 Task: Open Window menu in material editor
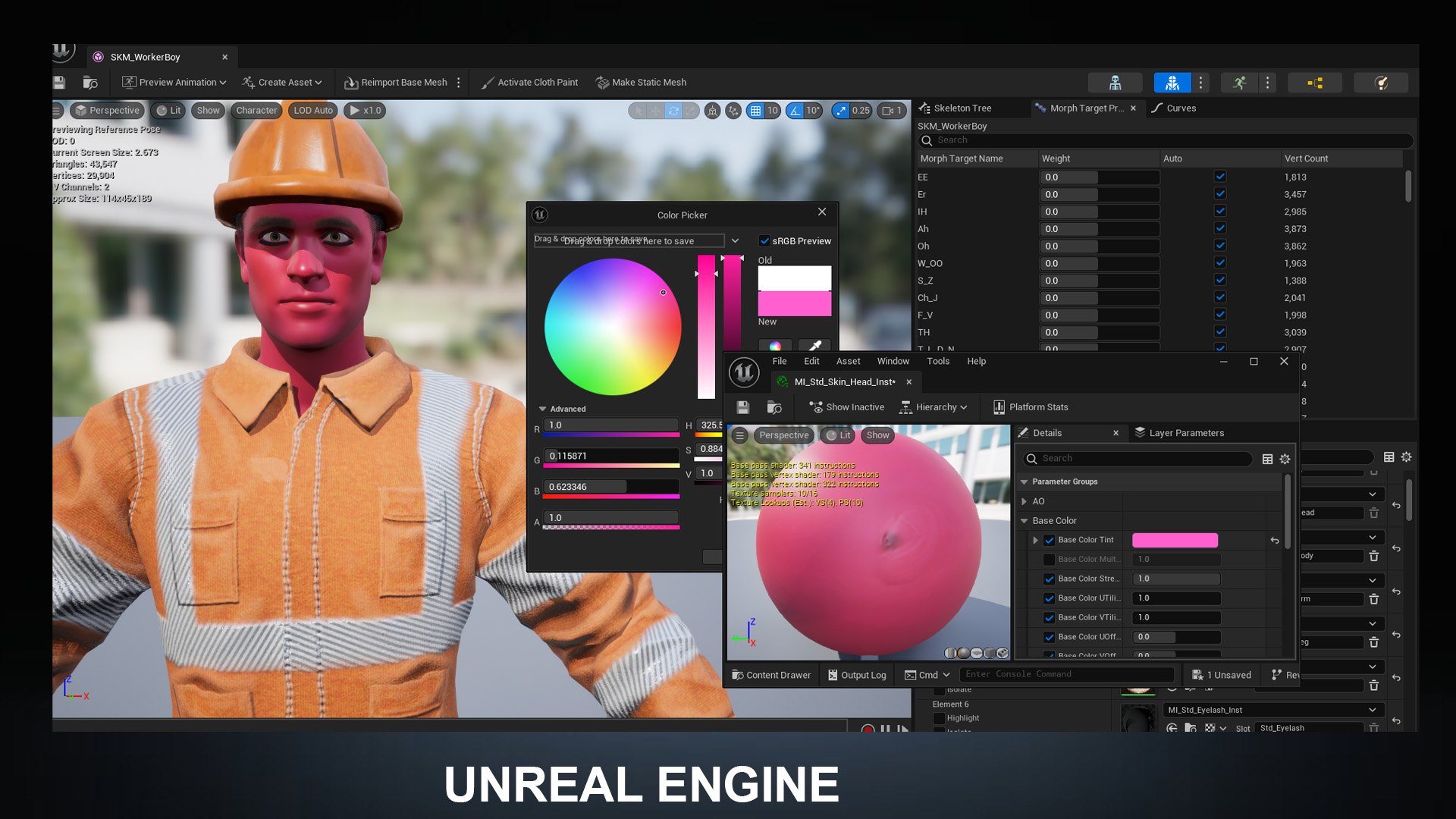point(893,362)
